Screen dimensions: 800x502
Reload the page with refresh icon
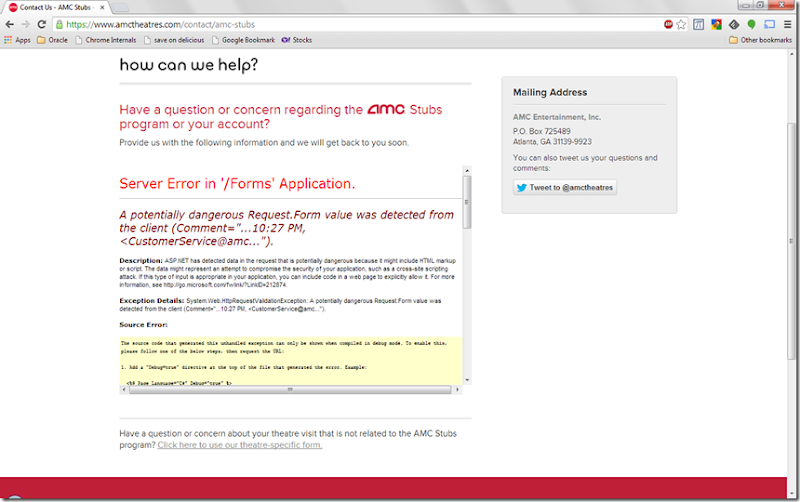coord(42,24)
